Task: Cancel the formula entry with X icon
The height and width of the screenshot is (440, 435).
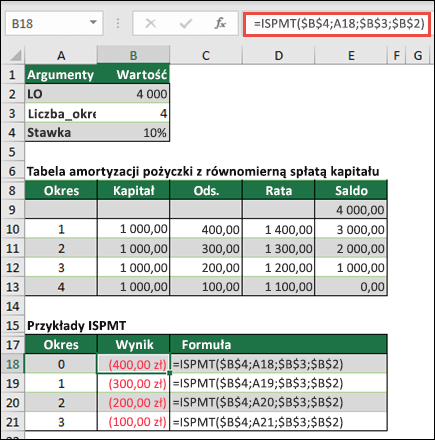Action: point(151,23)
